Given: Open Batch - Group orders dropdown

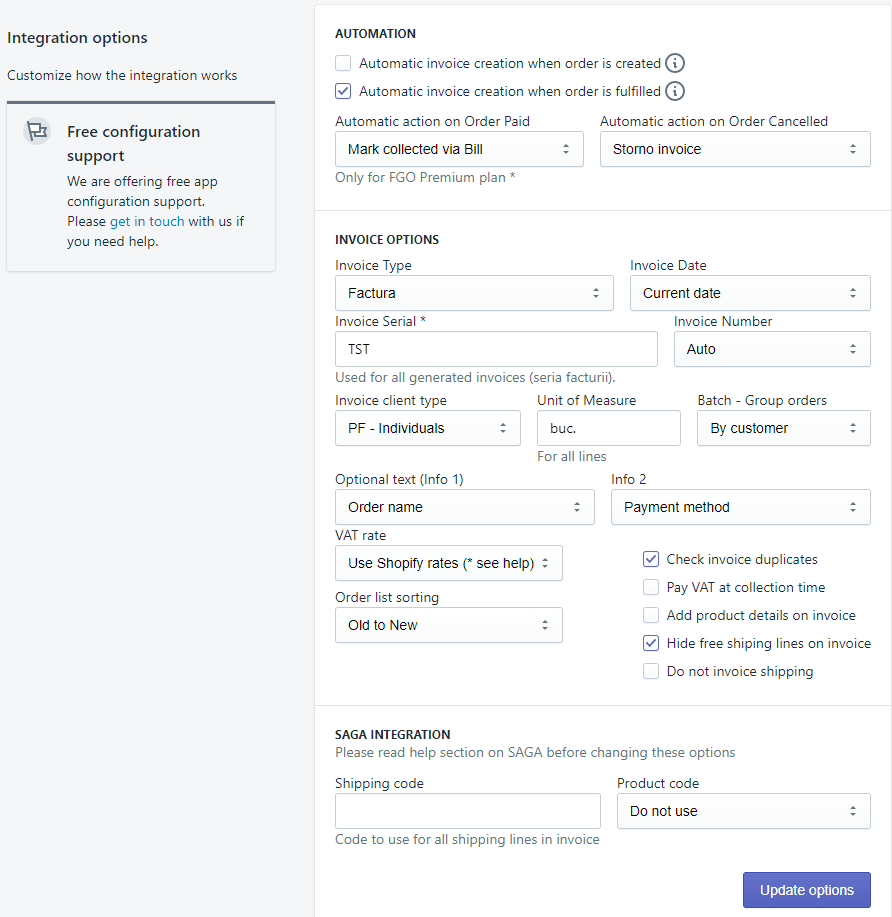Looking at the screenshot, I should (x=784, y=428).
